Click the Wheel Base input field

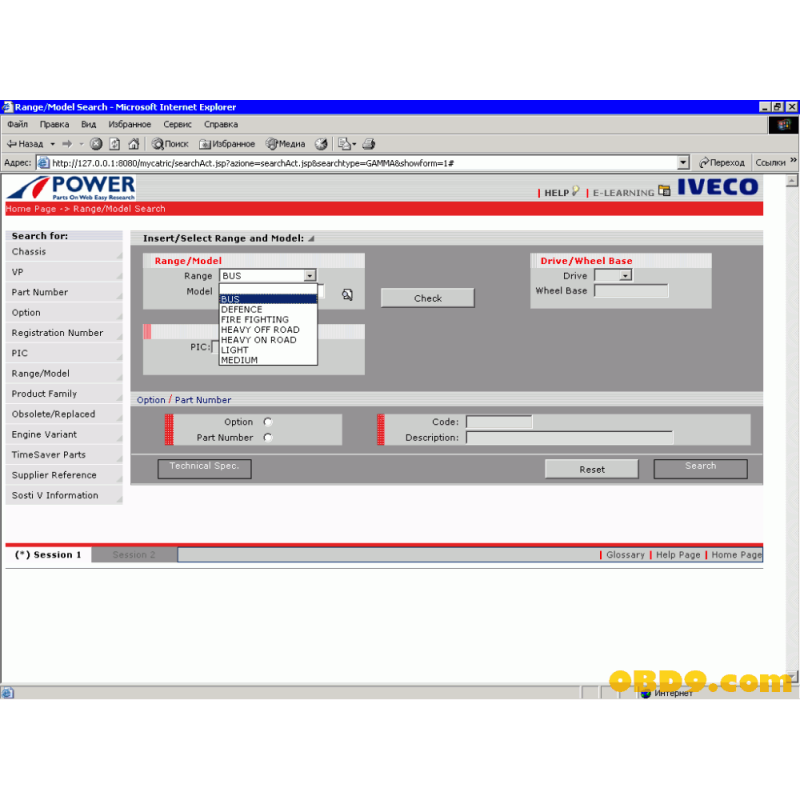[x=631, y=291]
